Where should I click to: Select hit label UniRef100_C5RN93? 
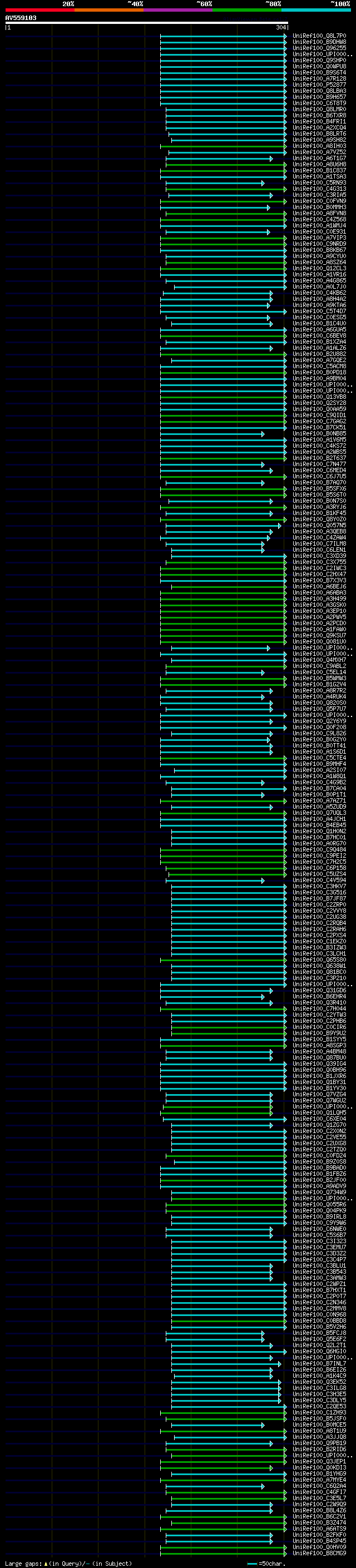point(319,183)
